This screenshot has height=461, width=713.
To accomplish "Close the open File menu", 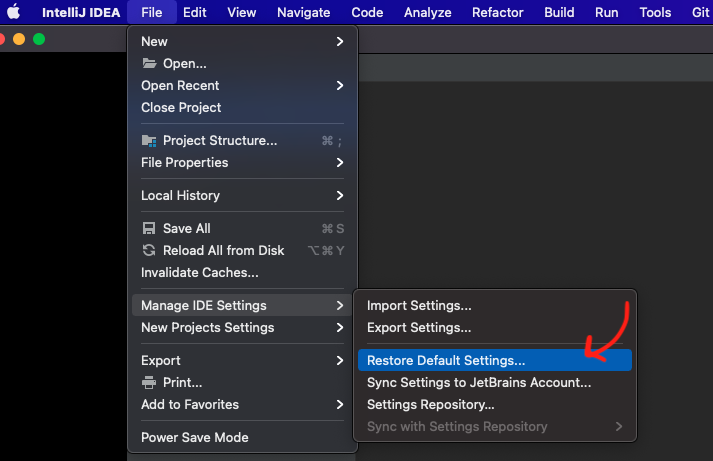I will click(x=152, y=12).
